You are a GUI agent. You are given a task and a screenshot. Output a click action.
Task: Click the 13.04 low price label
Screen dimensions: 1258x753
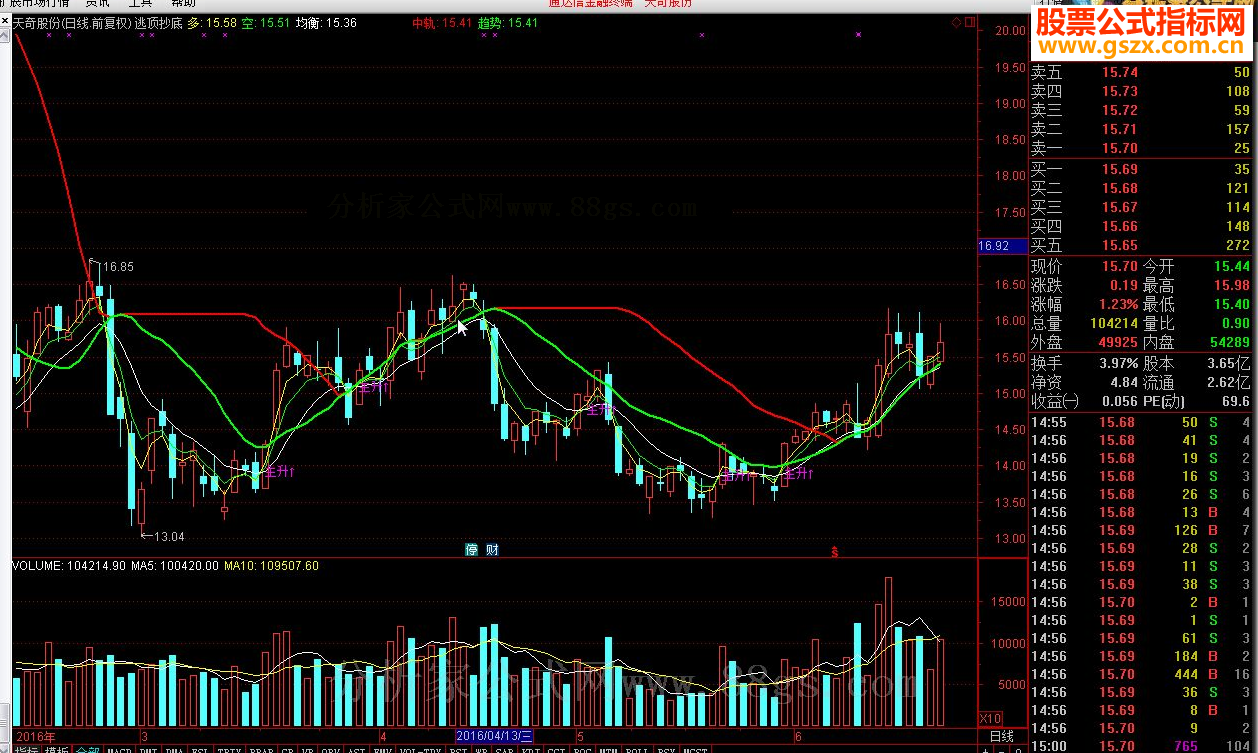coord(168,537)
